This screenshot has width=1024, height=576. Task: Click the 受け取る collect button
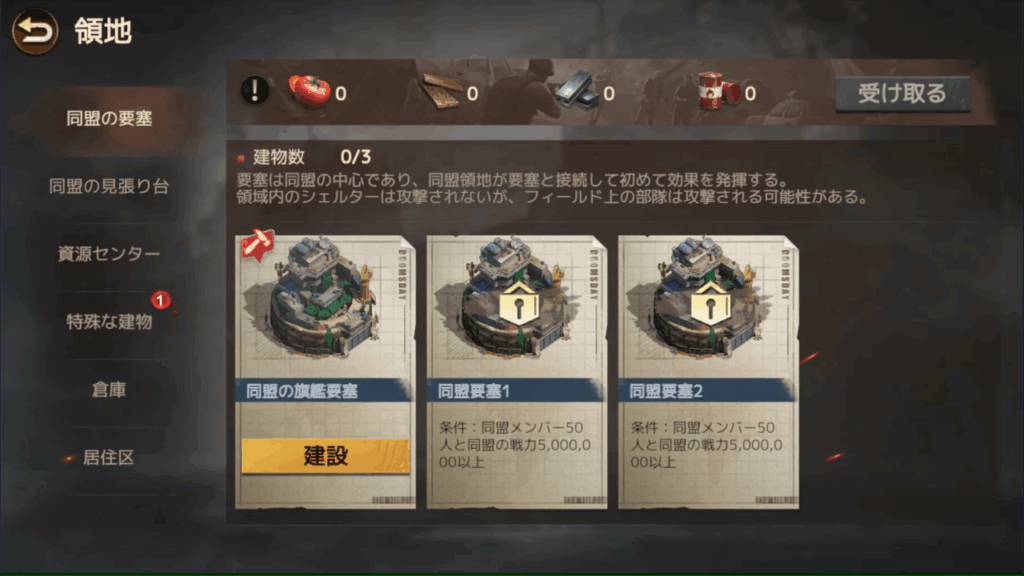pos(903,93)
